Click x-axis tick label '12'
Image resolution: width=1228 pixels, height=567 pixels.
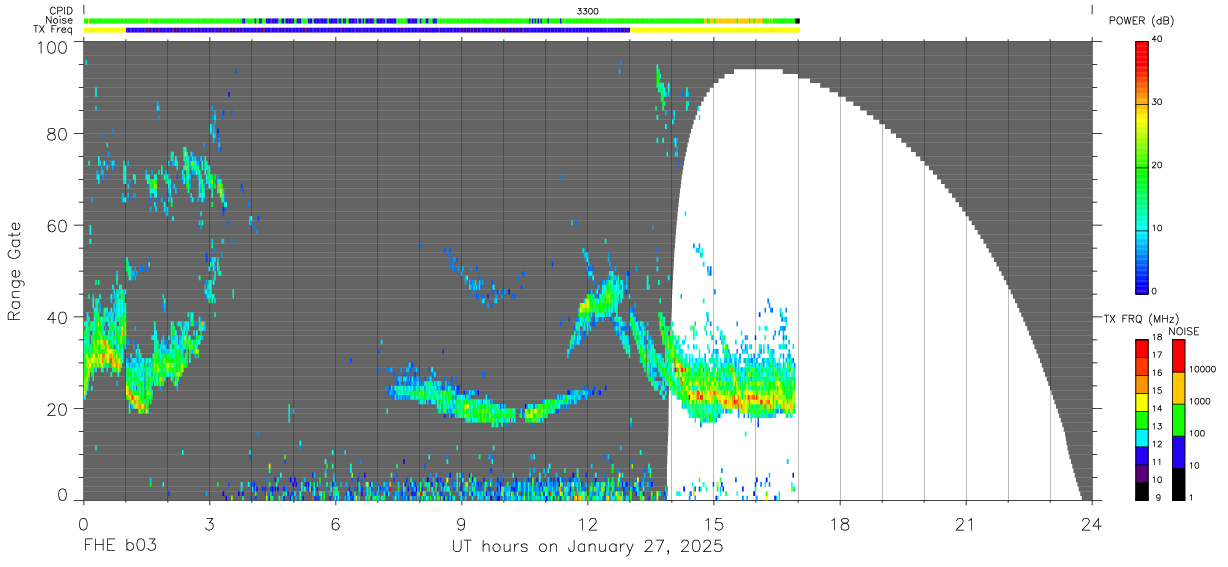pyautogui.click(x=587, y=523)
